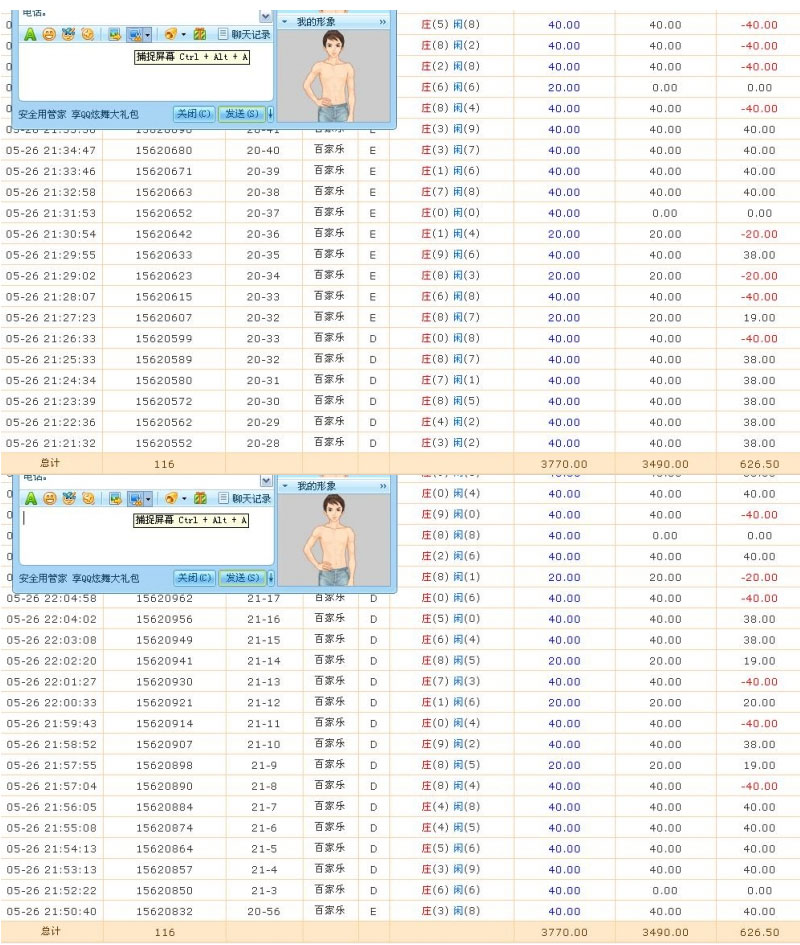Viewport: 800px width, 945px height.
Task: Click 发送(S) button in the upper chat window
Action: pos(241,113)
